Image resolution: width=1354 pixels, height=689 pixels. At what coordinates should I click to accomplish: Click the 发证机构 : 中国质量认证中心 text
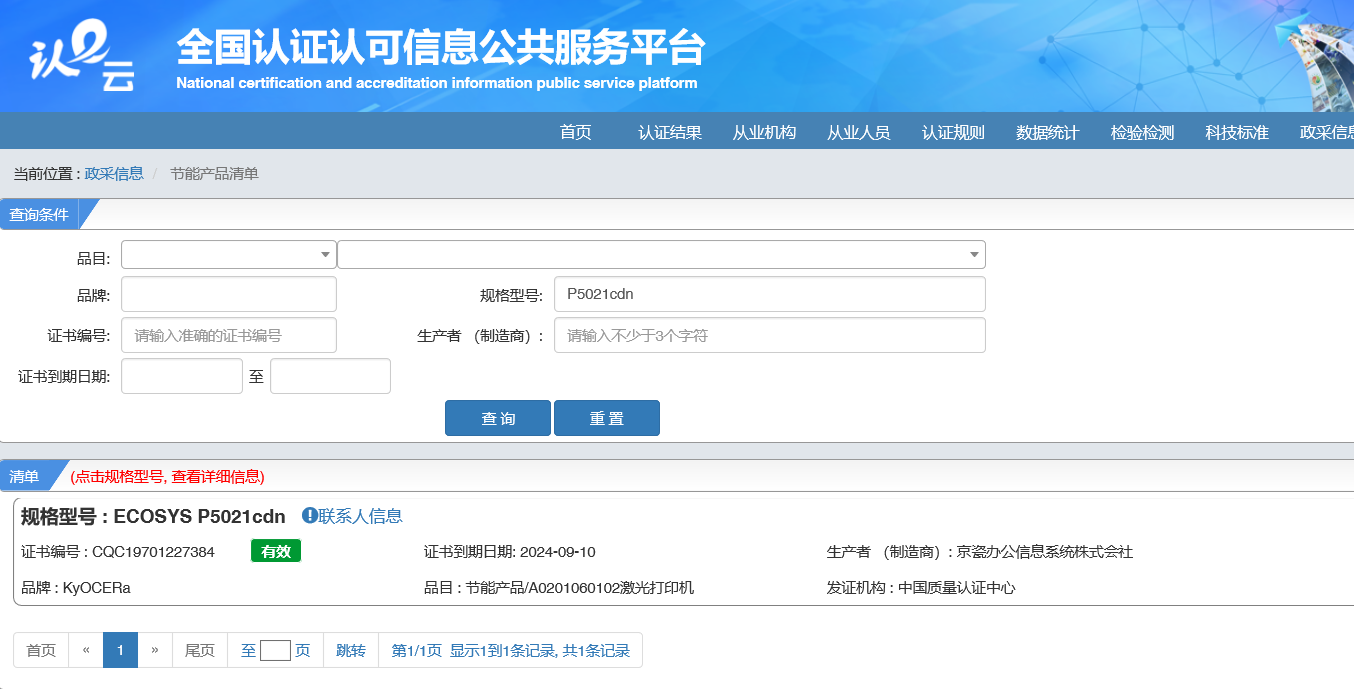point(921,588)
